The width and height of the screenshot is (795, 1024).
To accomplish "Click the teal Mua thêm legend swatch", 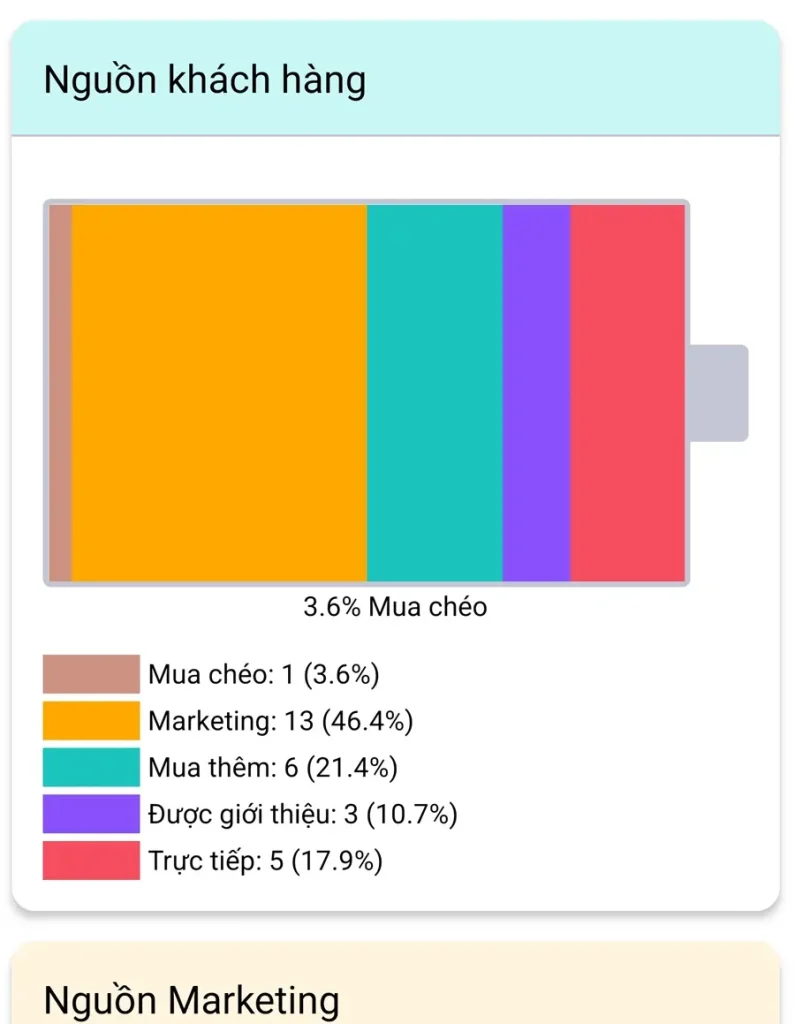I will (91, 767).
